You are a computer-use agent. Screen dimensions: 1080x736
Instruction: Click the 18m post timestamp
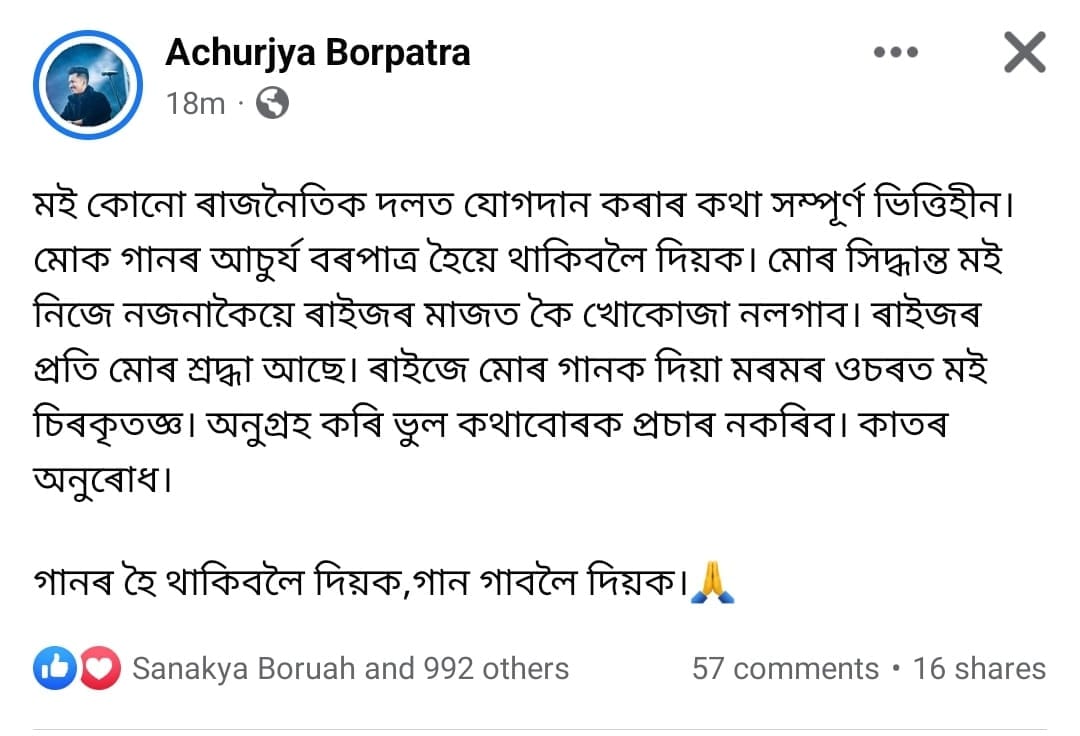point(196,102)
